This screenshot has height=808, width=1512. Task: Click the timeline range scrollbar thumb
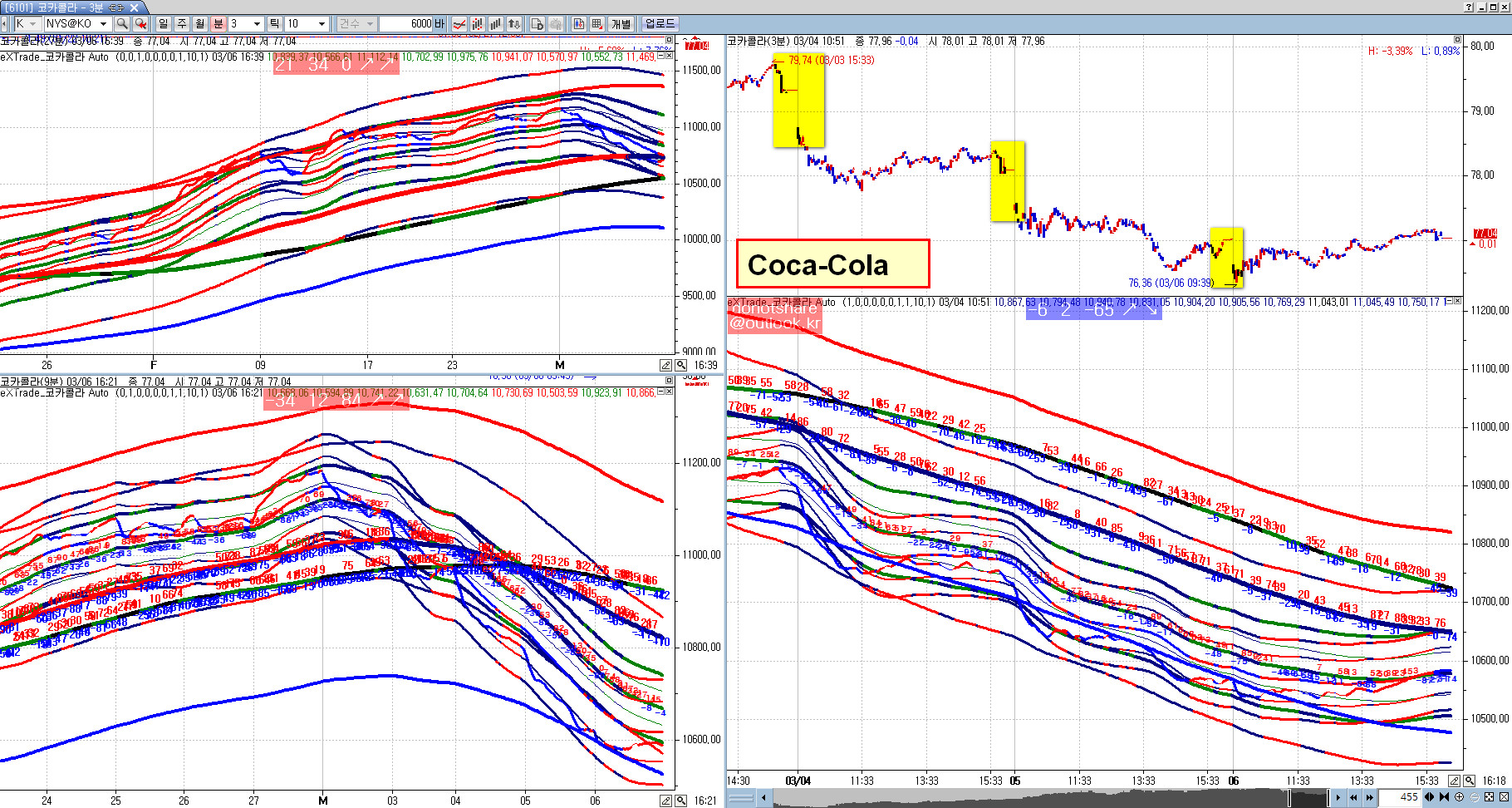click(1308, 797)
